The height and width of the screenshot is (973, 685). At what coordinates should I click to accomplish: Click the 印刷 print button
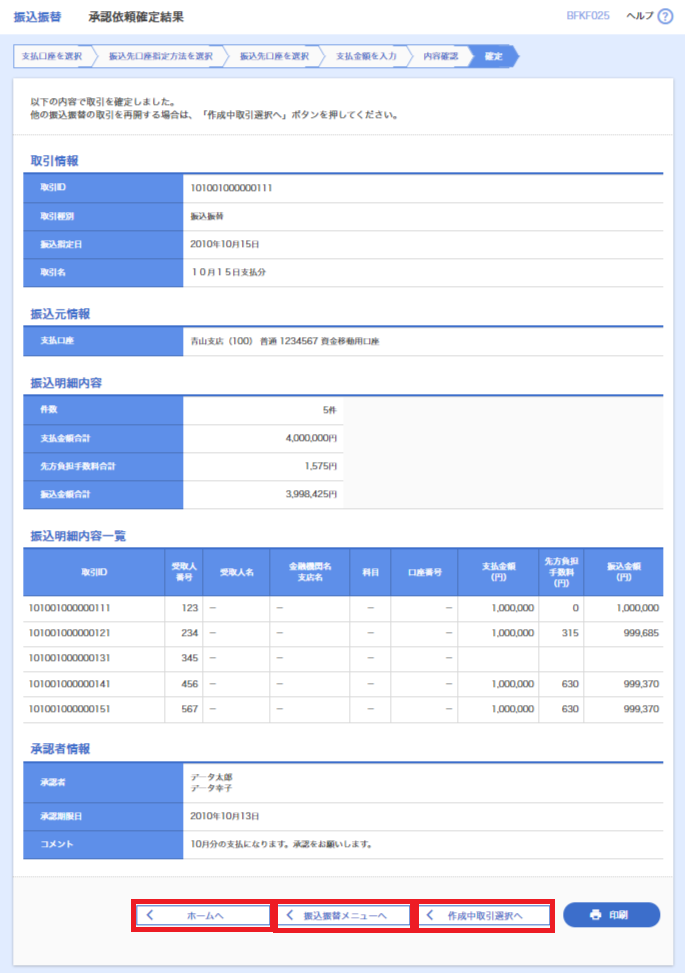(611, 915)
